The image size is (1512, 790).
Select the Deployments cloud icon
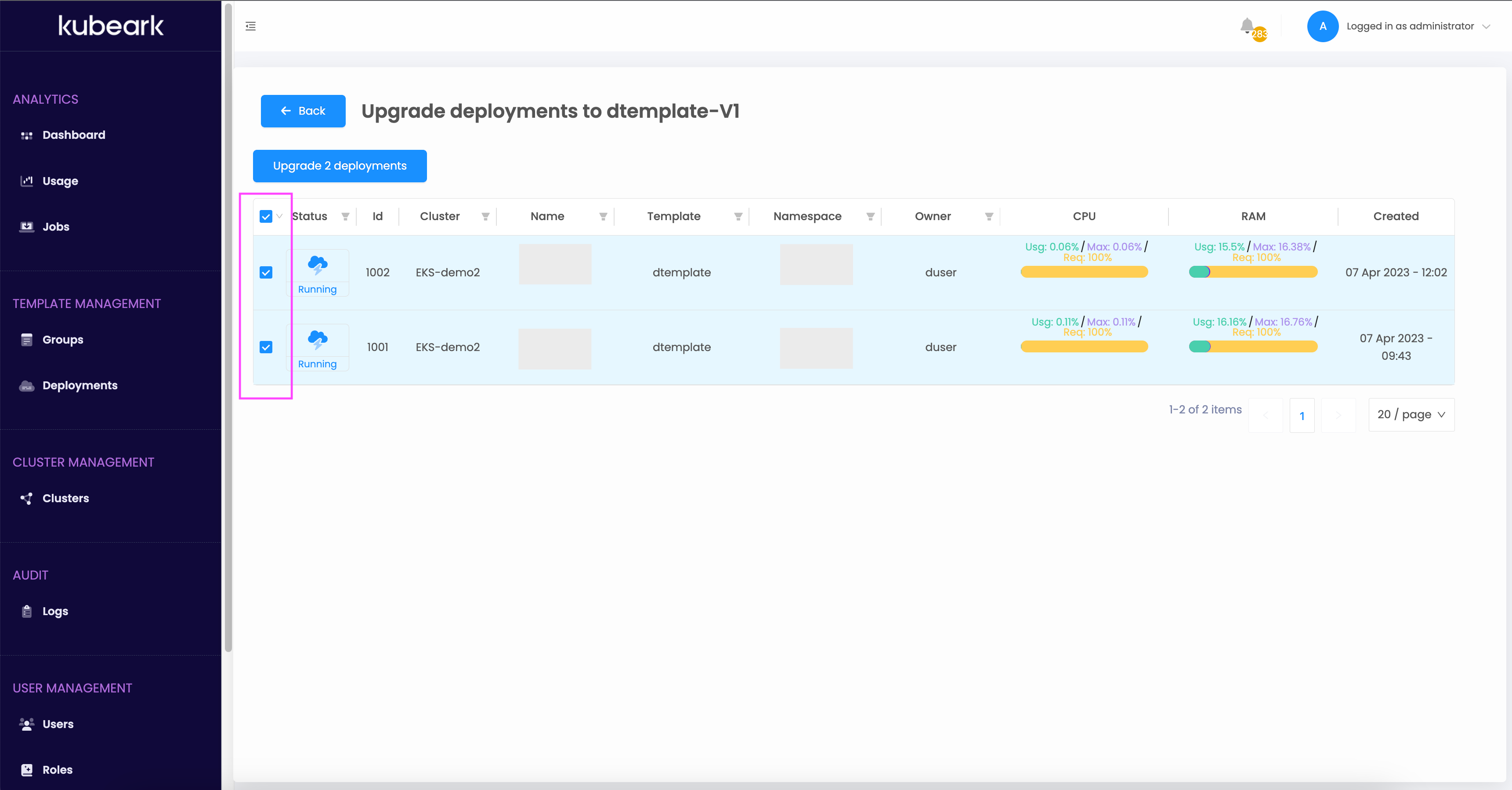(x=26, y=385)
